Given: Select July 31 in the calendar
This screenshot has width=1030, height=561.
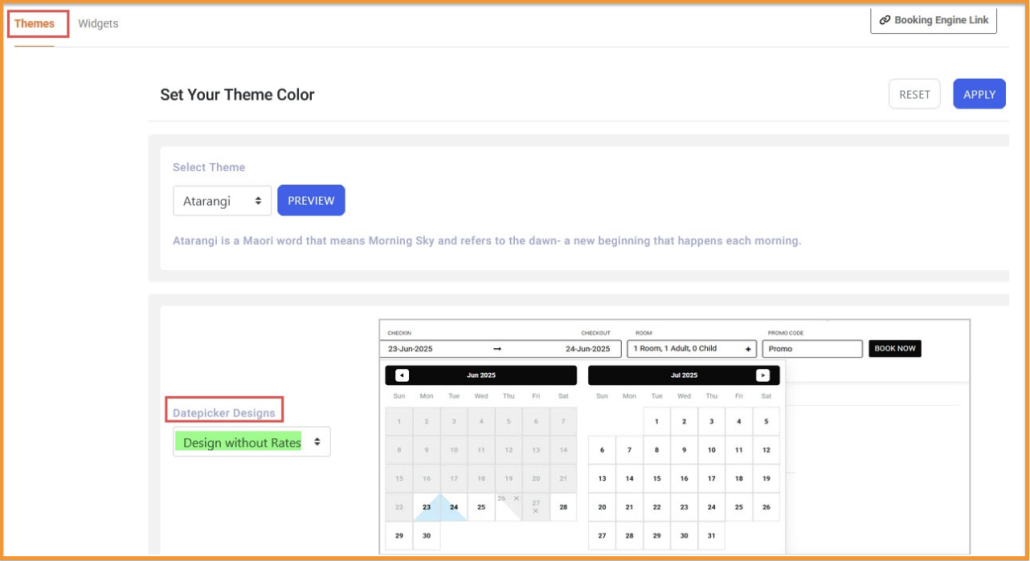Looking at the screenshot, I should pos(711,535).
